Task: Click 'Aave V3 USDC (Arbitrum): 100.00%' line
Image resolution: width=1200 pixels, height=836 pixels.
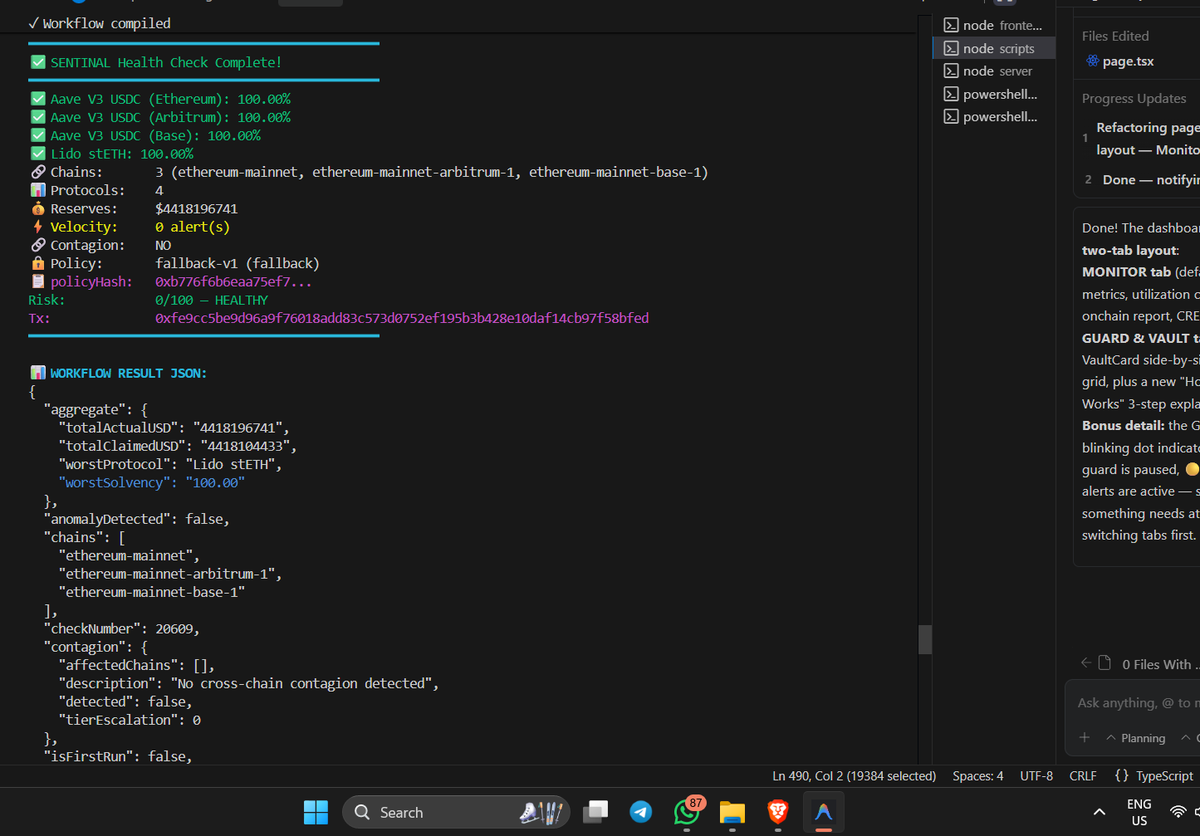Action: coord(171,117)
